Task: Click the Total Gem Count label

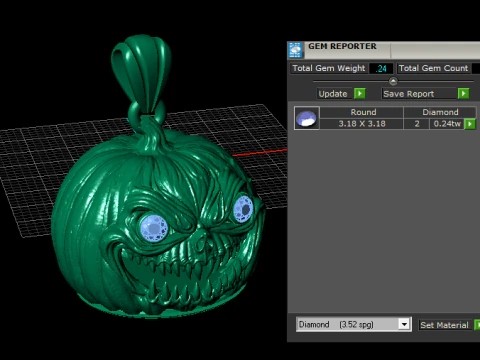Action: (x=434, y=68)
